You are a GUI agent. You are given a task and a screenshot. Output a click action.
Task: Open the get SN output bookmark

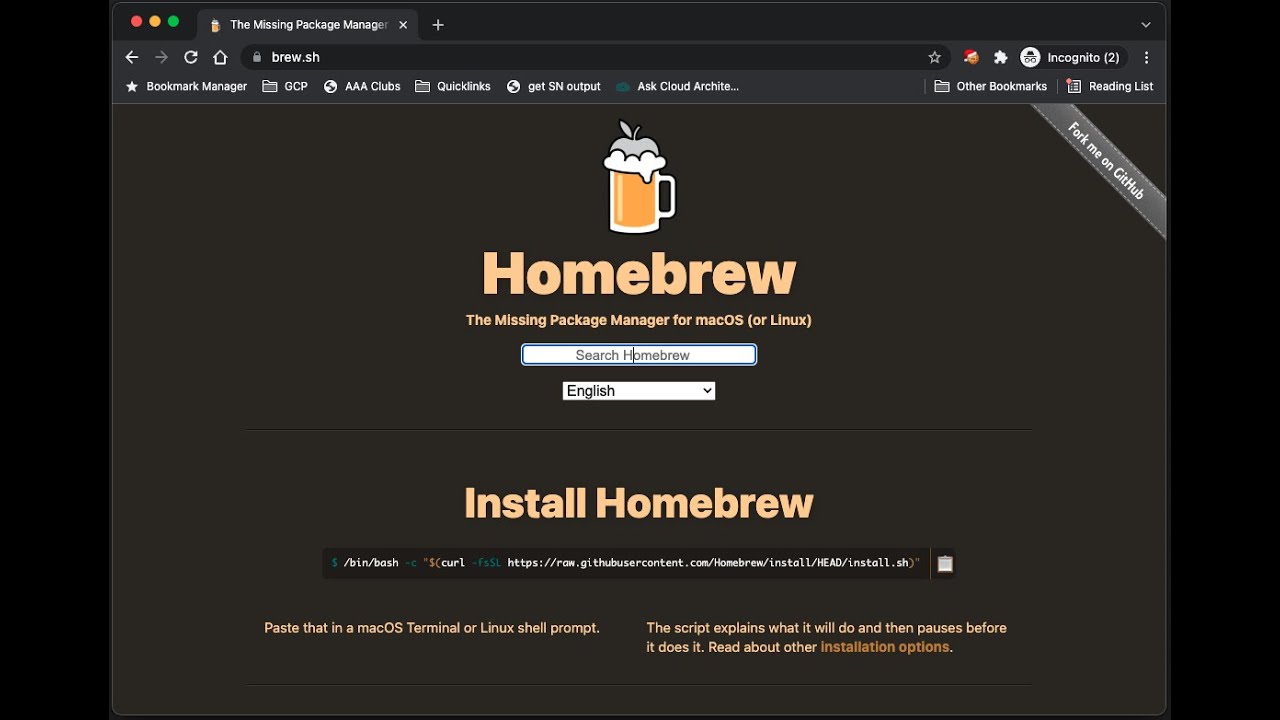click(554, 86)
